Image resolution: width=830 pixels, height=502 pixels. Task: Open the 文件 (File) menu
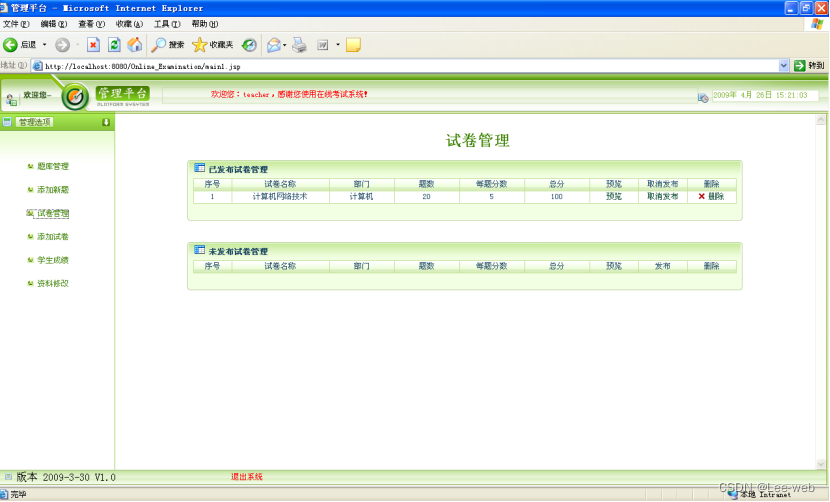click(16, 24)
